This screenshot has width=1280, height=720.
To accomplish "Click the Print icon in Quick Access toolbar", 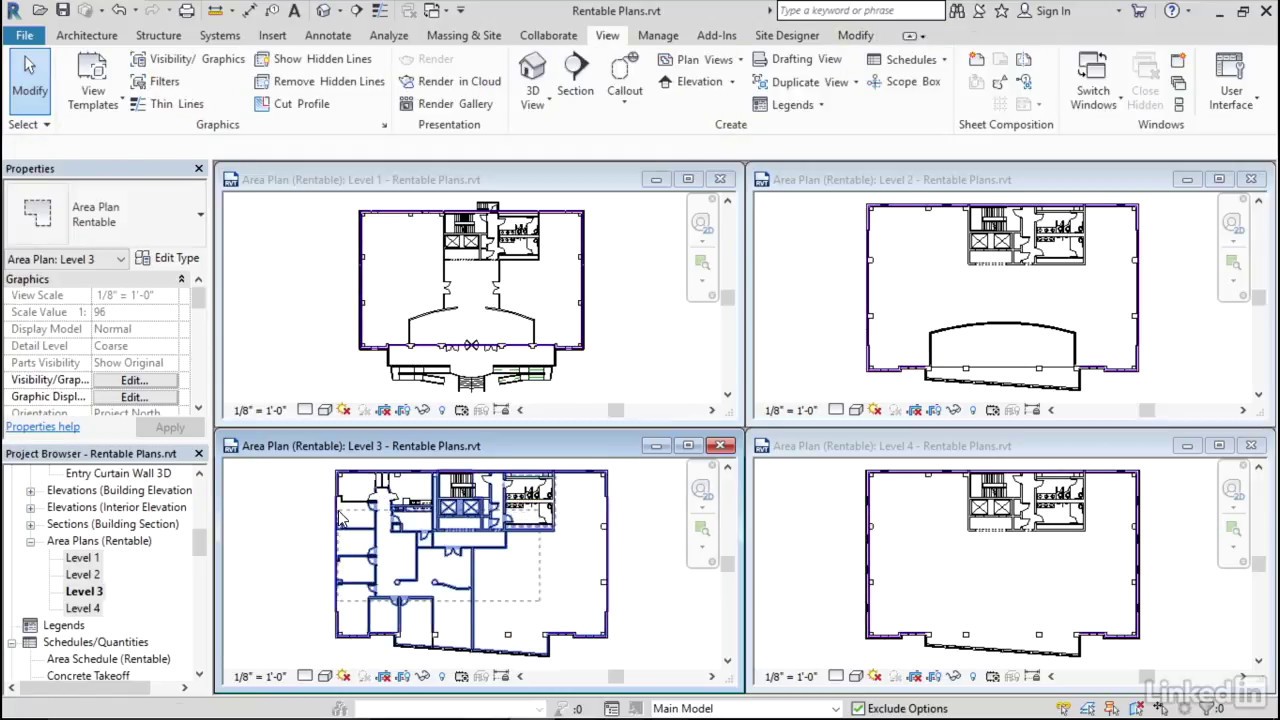I will [x=187, y=11].
